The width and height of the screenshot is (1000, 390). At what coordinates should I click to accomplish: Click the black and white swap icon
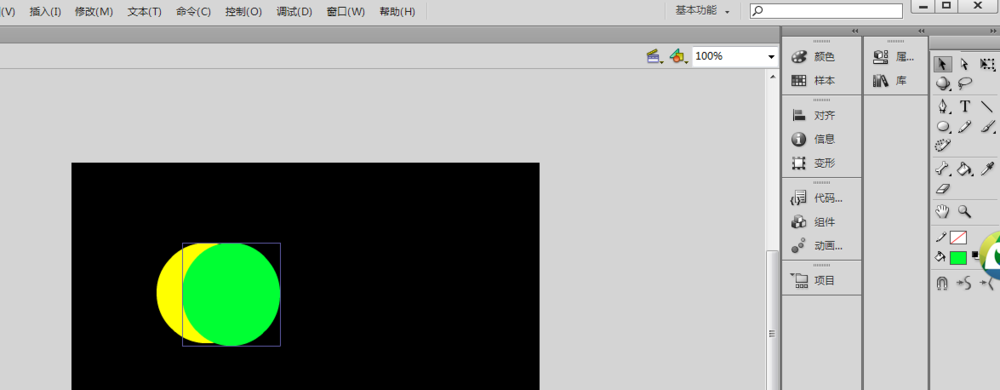click(976, 256)
